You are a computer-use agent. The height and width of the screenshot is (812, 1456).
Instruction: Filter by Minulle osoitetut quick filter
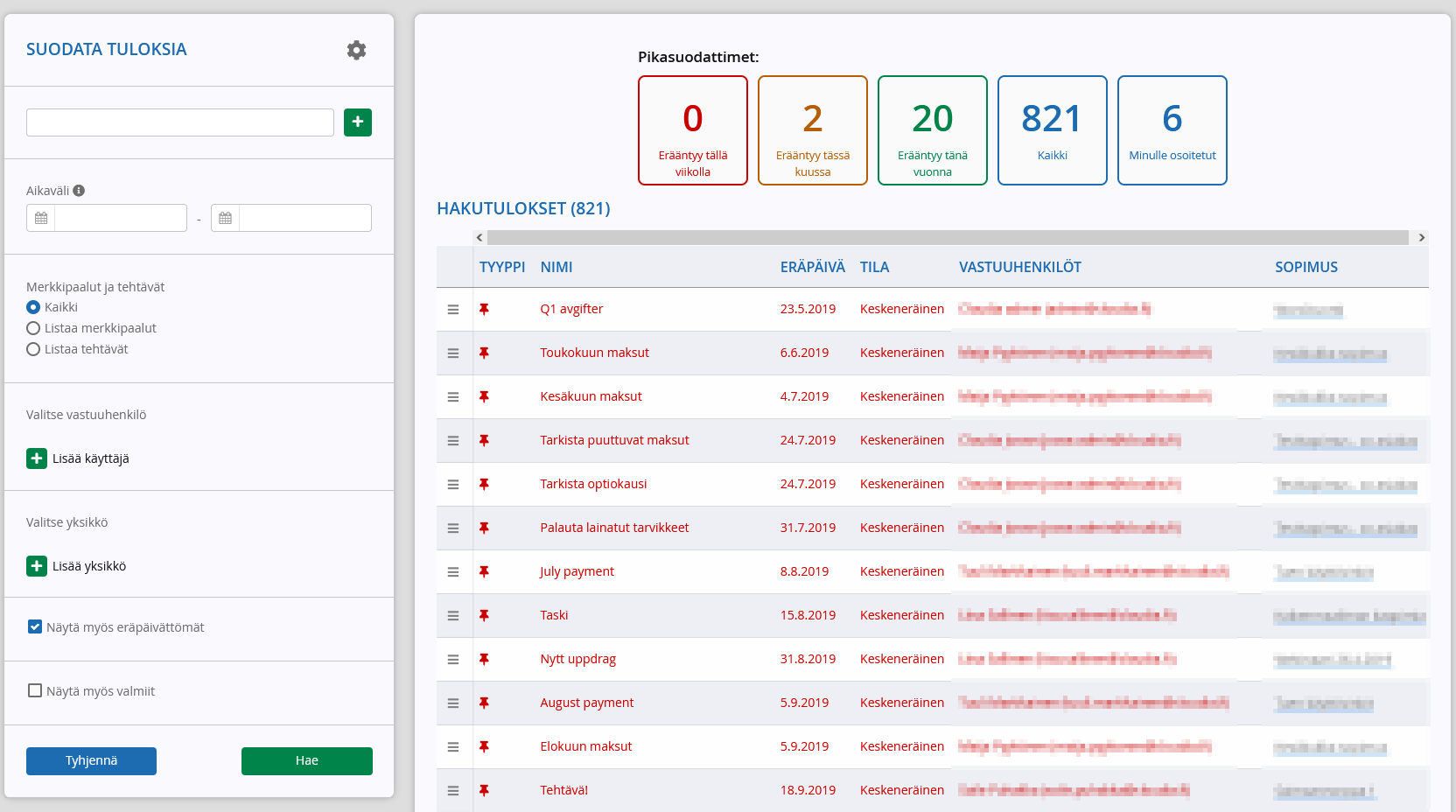coord(1172,130)
